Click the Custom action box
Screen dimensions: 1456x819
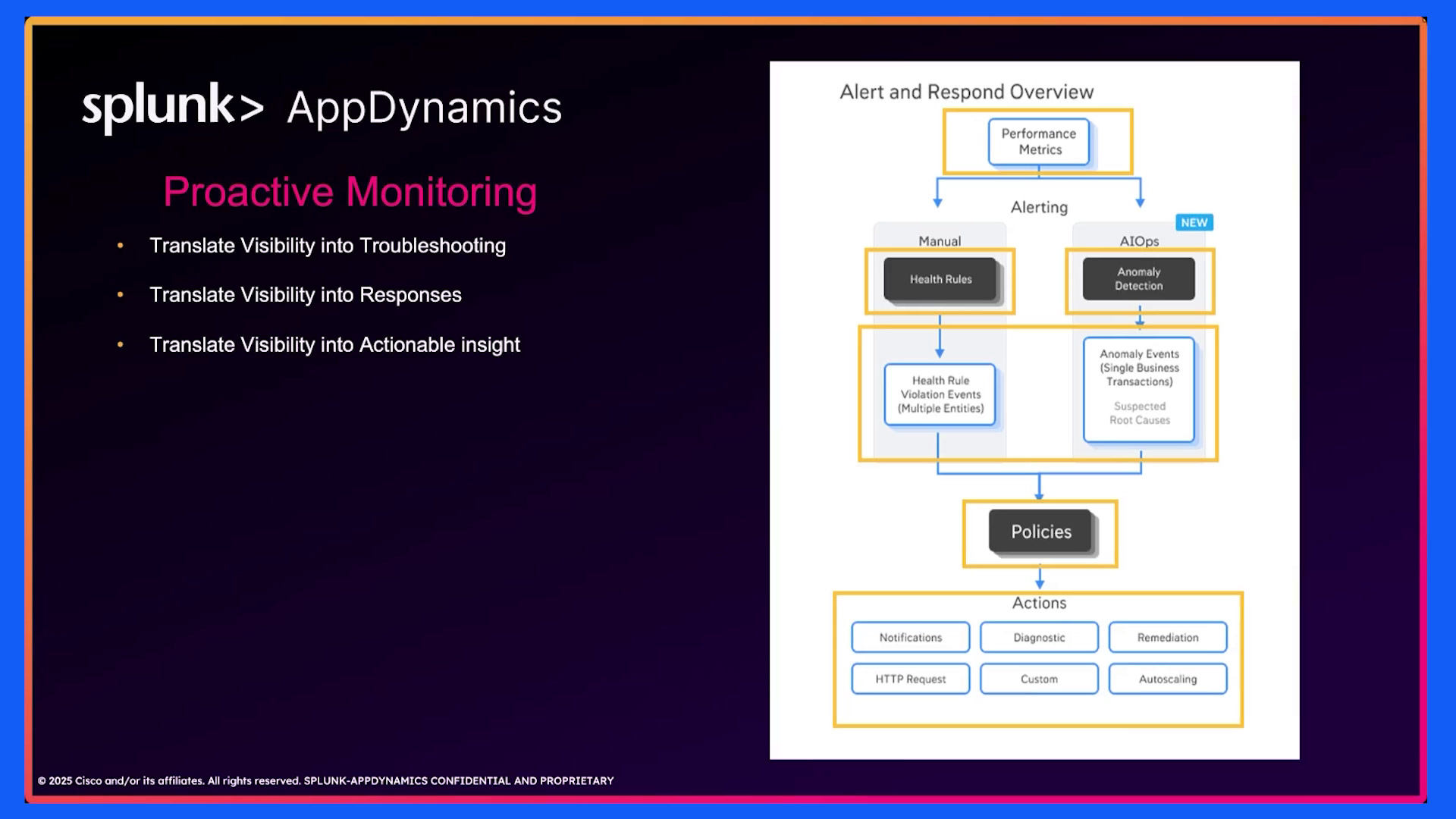1039,679
